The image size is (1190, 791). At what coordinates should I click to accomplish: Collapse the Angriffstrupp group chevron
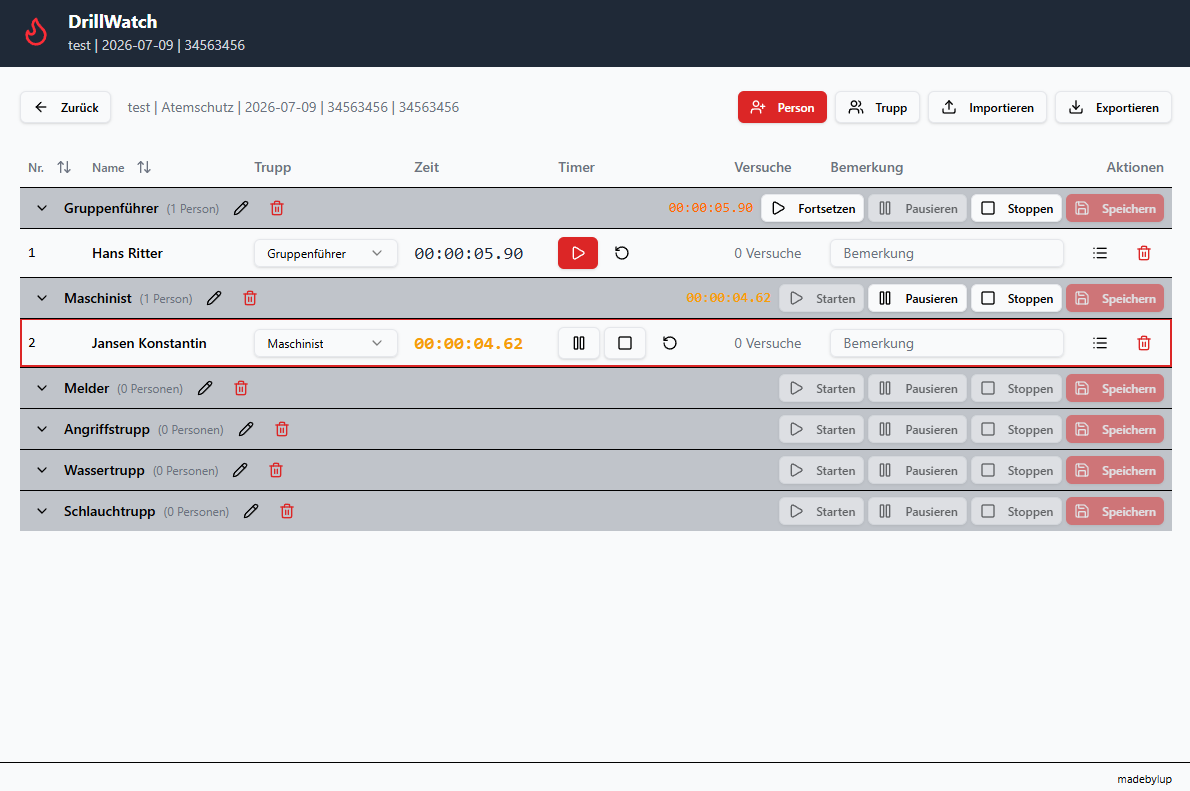tap(42, 430)
